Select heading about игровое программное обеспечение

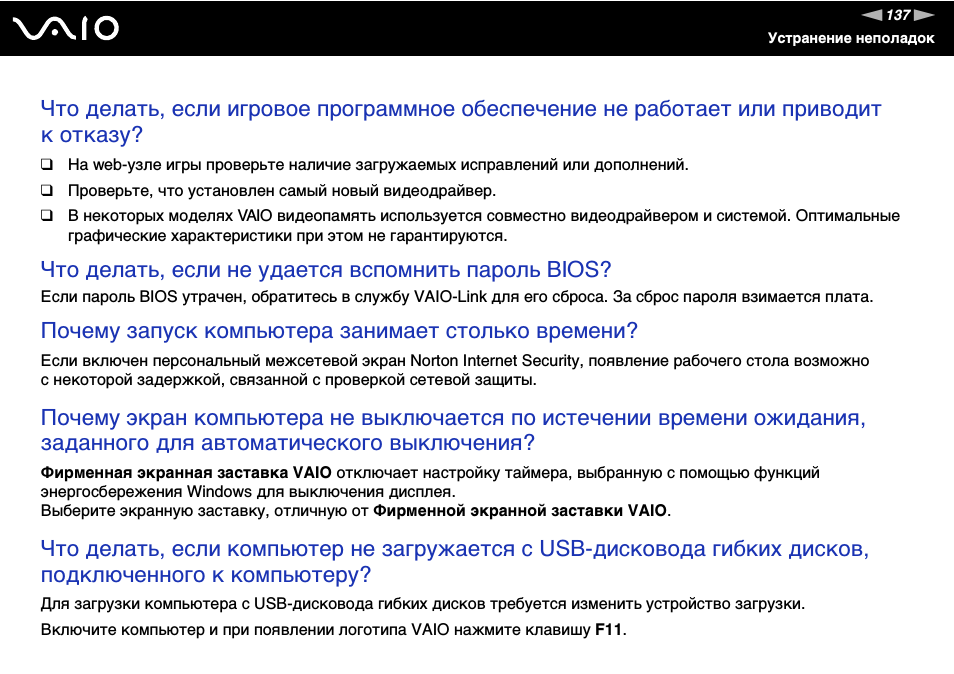click(x=460, y=121)
